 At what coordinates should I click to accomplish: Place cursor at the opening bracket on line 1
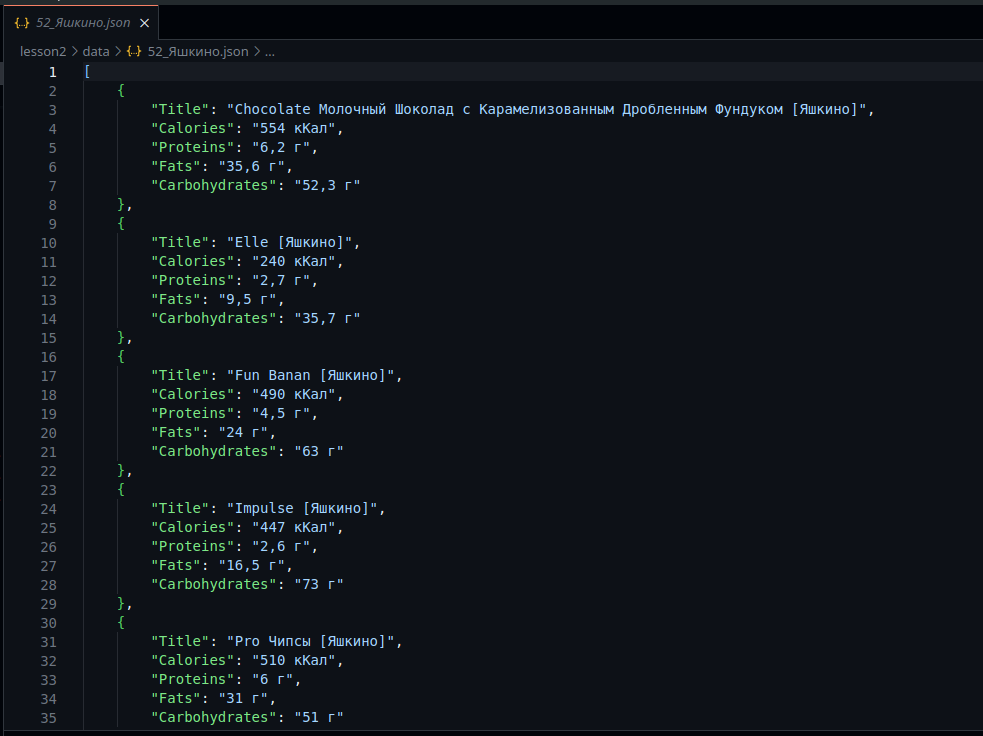point(88,72)
